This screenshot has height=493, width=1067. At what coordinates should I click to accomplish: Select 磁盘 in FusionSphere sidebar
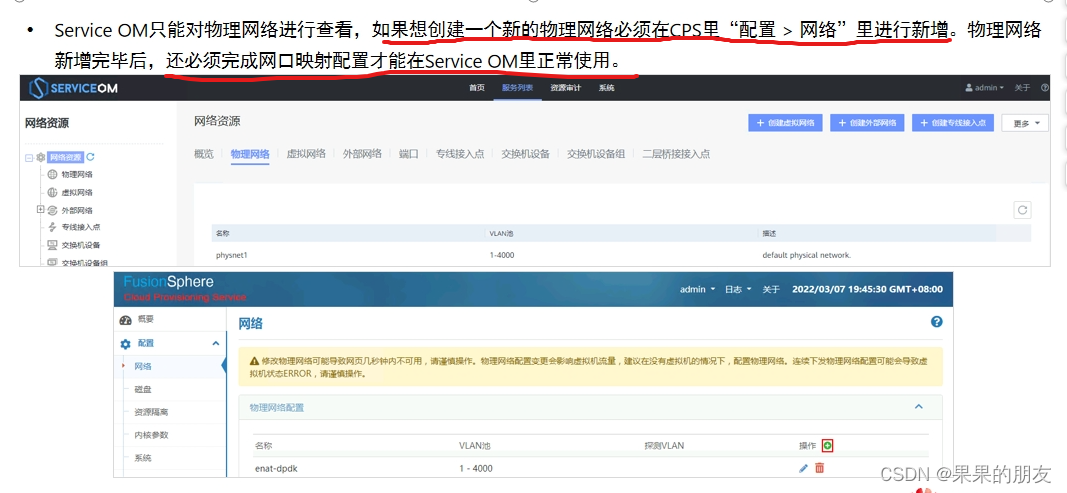tap(143, 389)
